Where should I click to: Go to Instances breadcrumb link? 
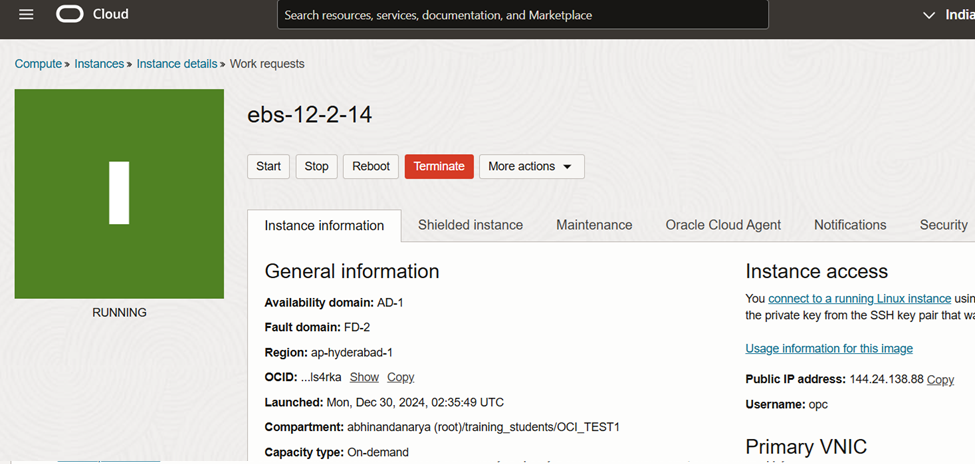(x=99, y=64)
